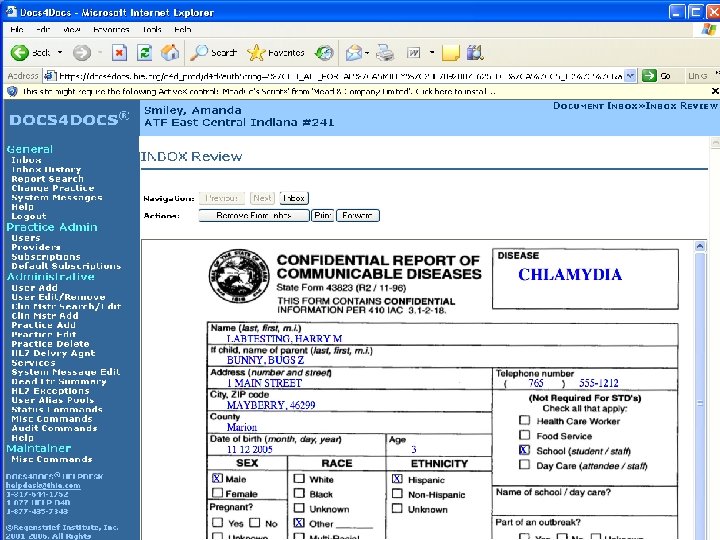Refresh the page with green arrows icon
The height and width of the screenshot is (540, 720).
[x=145, y=53]
